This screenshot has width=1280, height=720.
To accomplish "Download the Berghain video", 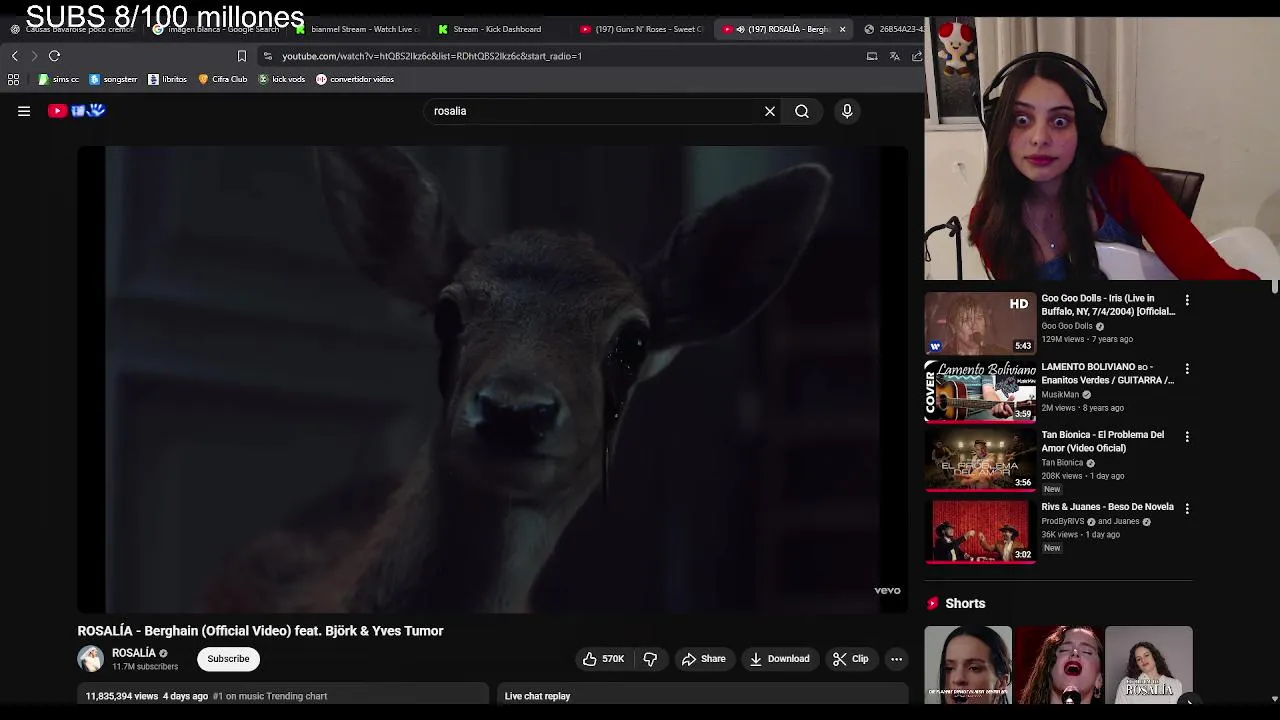I will 780,659.
